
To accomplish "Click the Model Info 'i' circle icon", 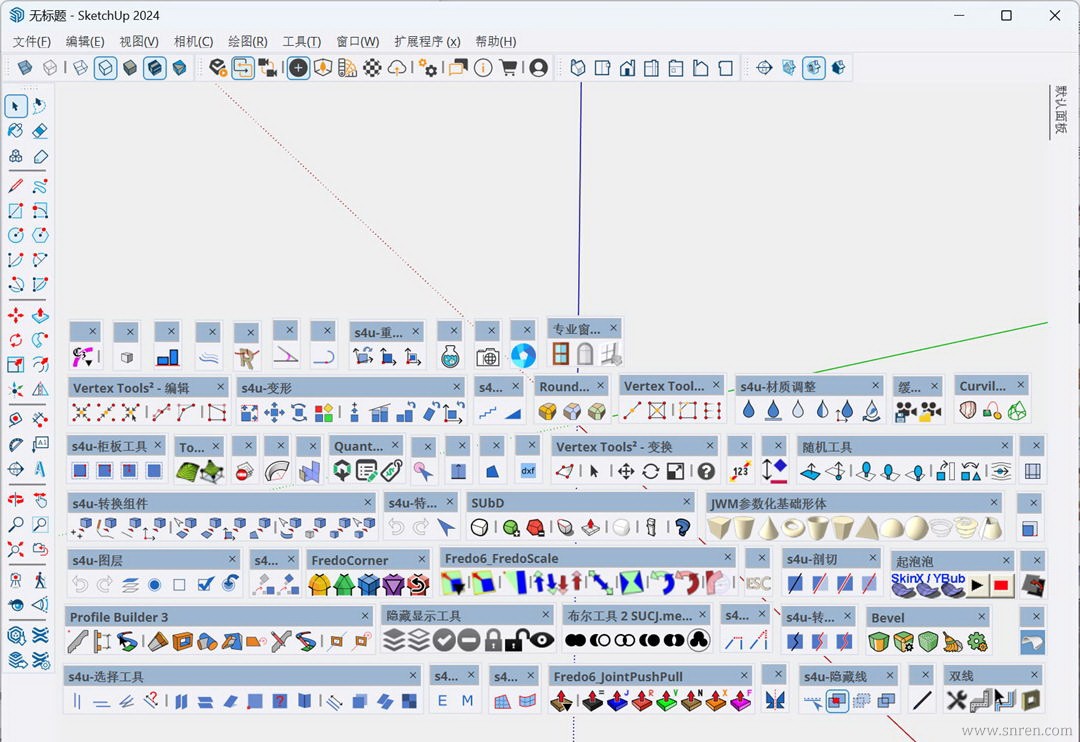I will (x=483, y=68).
